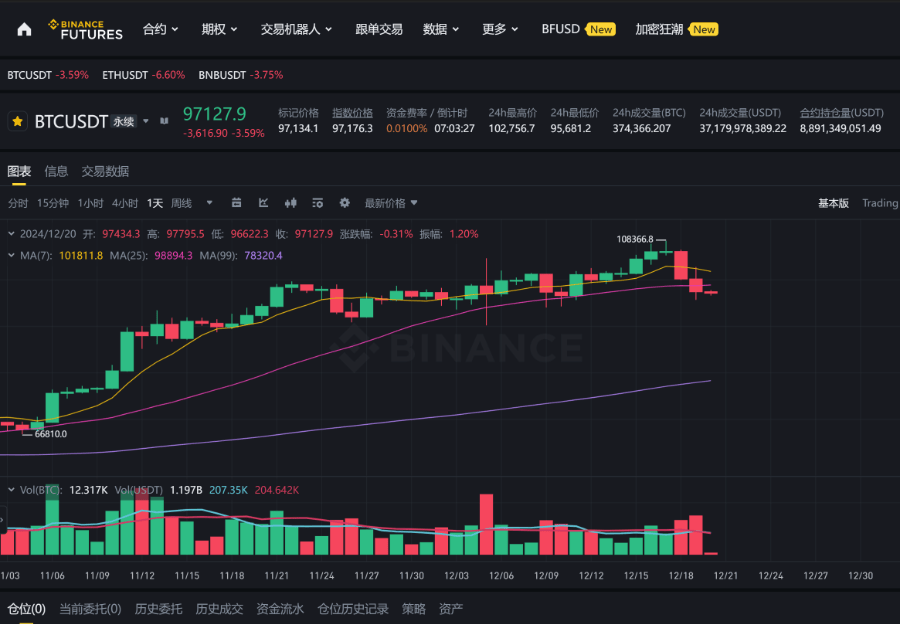The width and height of the screenshot is (900, 624).
Task: Switch to the 交易数据 tab
Action: point(105,171)
